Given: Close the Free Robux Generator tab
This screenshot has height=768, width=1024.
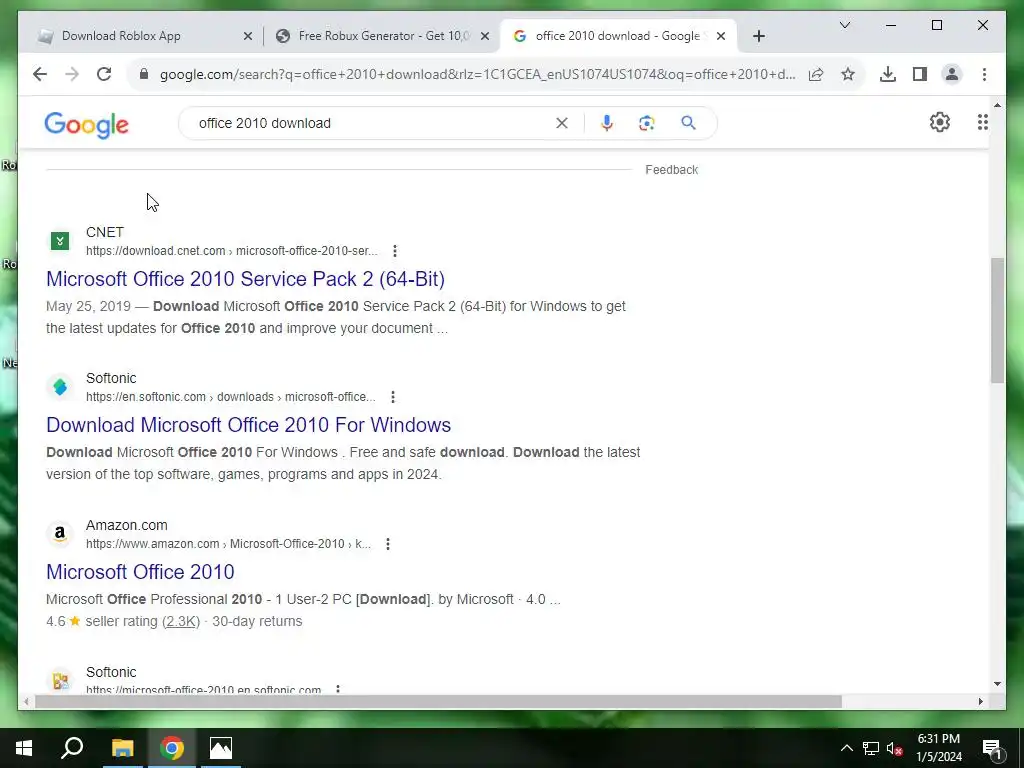Looking at the screenshot, I should tap(485, 37).
